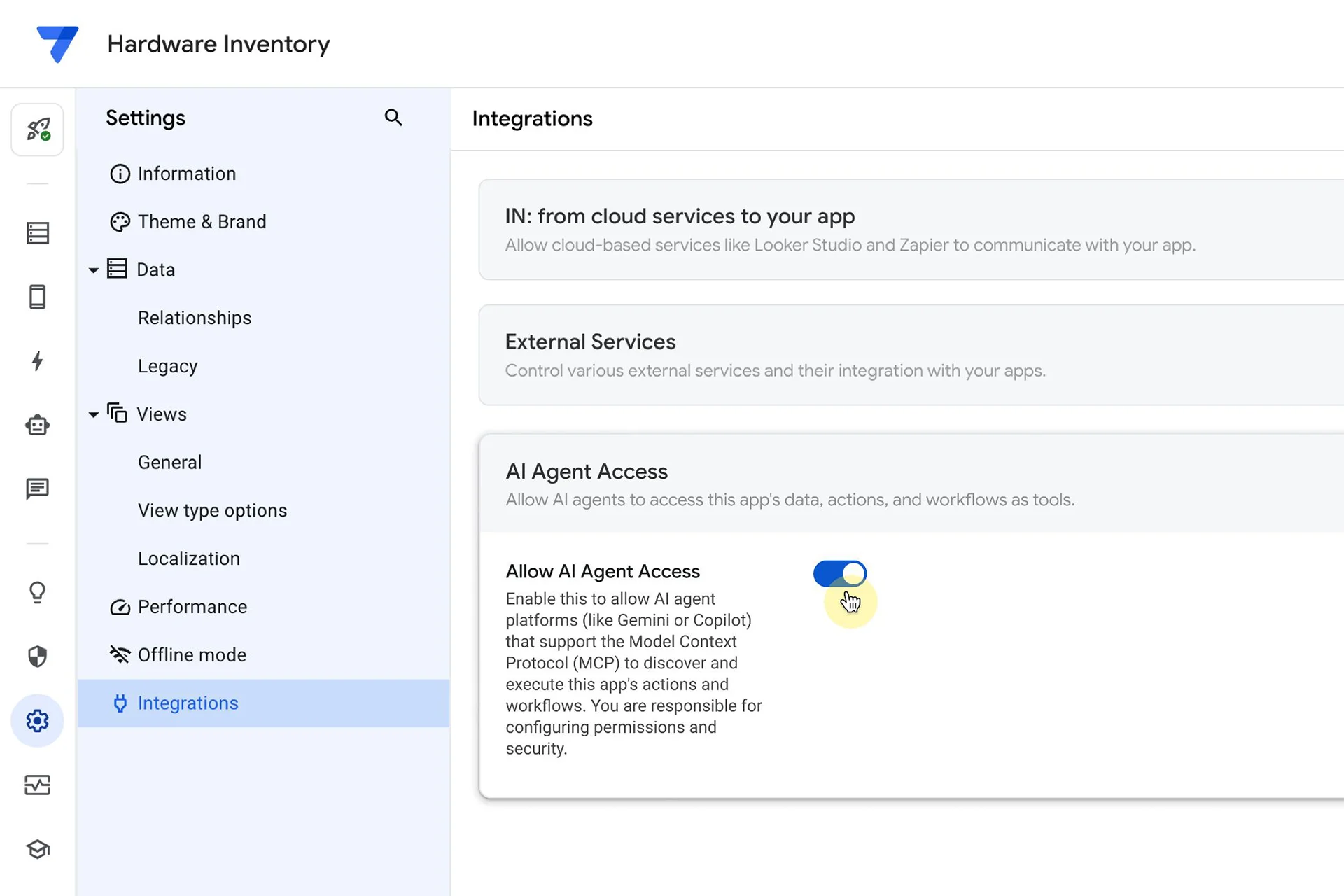Open the Settings gear icon in left rail
Viewport: 1344px width, 896px height.
[38, 721]
